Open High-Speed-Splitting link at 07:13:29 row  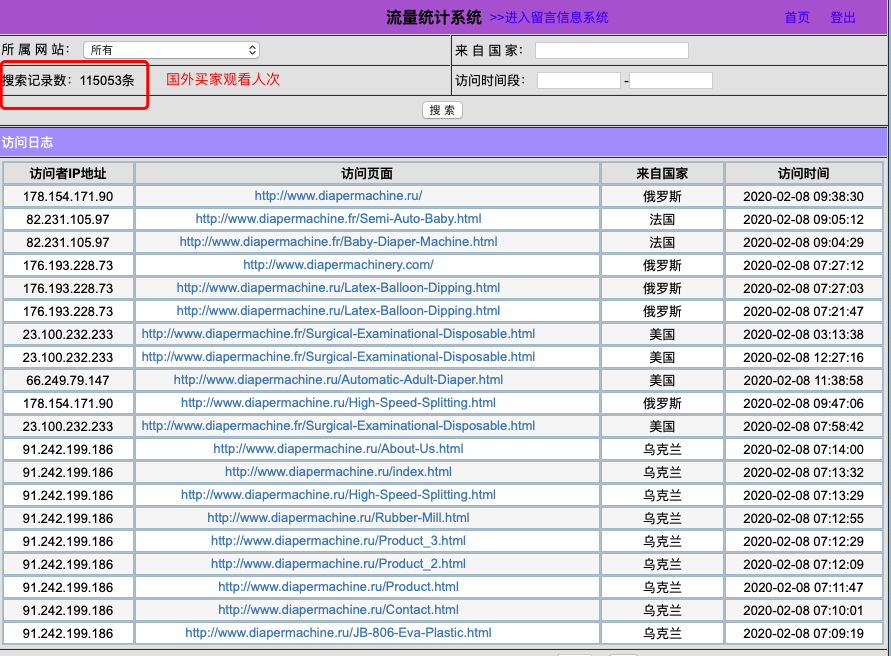click(x=338, y=495)
